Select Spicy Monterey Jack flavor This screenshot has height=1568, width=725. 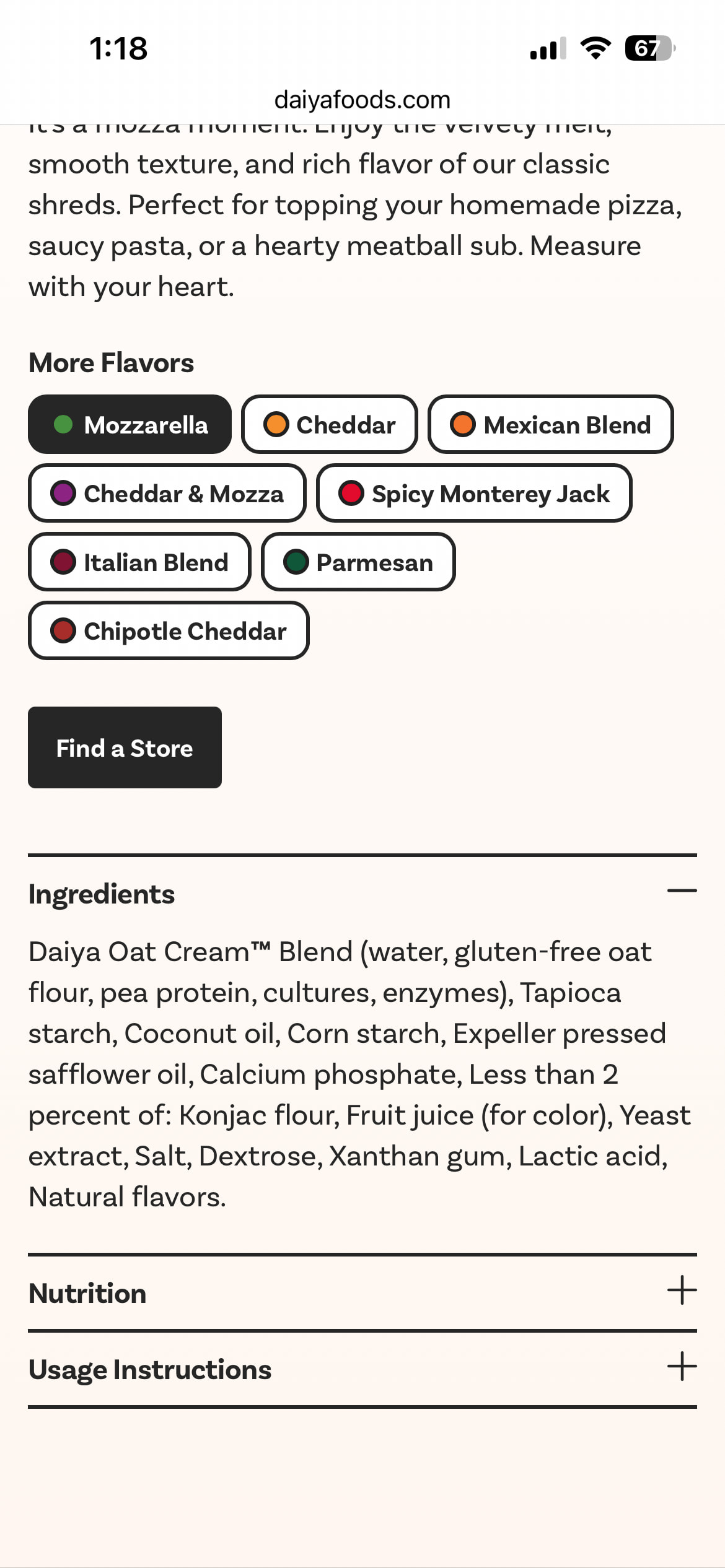pyautogui.click(x=474, y=494)
